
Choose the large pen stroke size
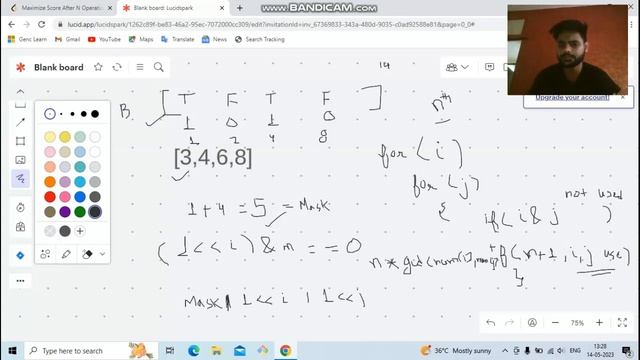84,114
